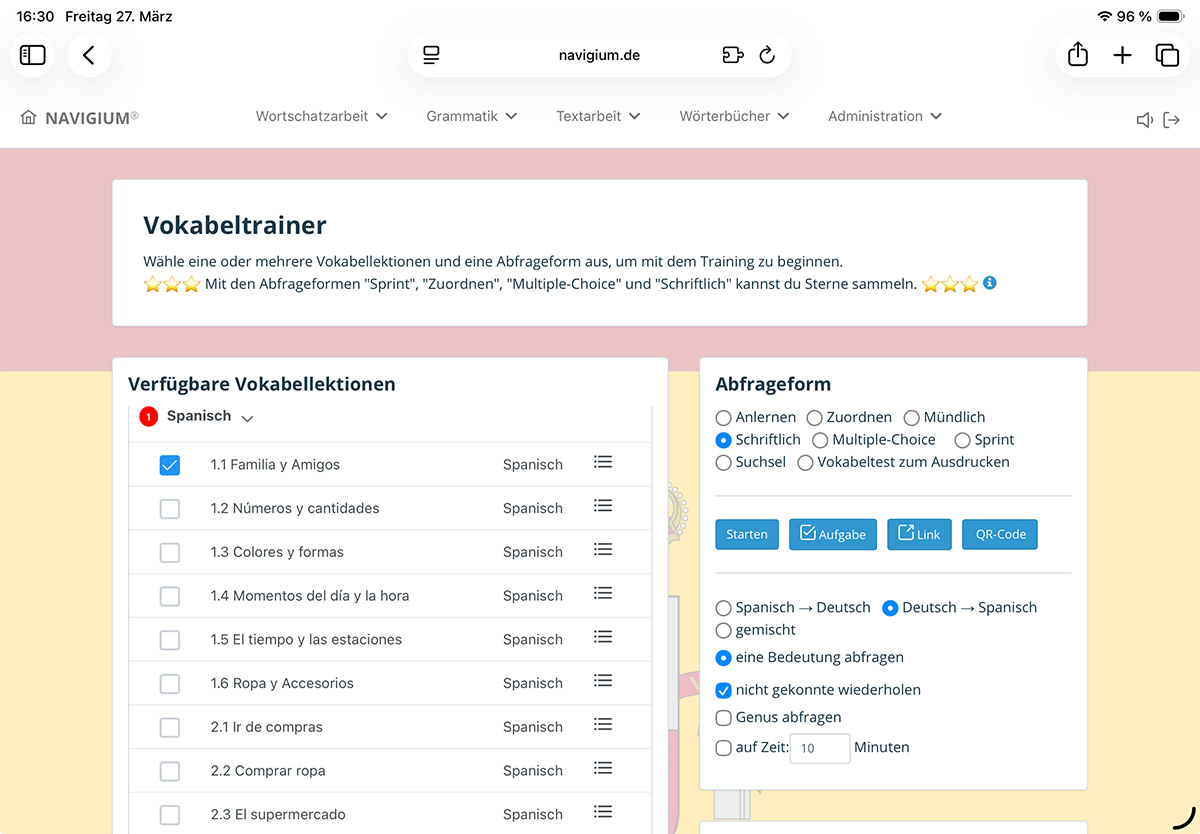Tap the Safari sidebar toggle icon
Screen dimensions: 1200x834
point(33,55)
